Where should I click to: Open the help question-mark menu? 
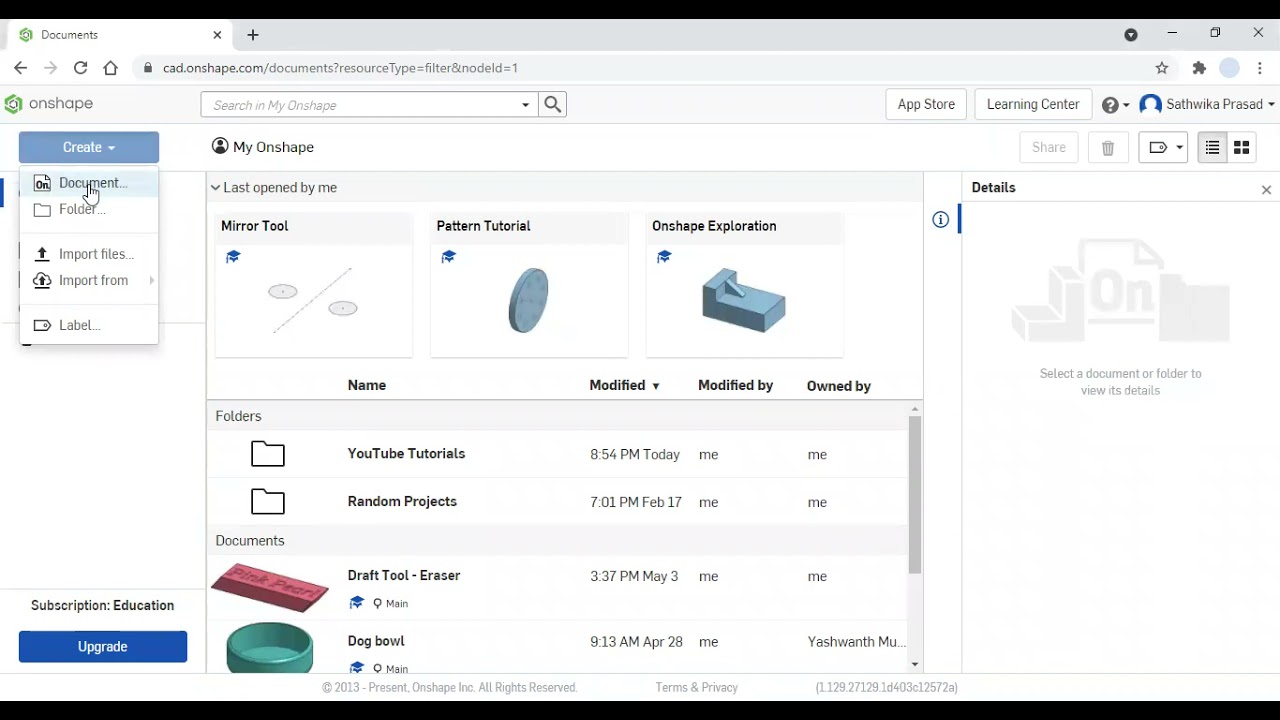click(x=1115, y=104)
